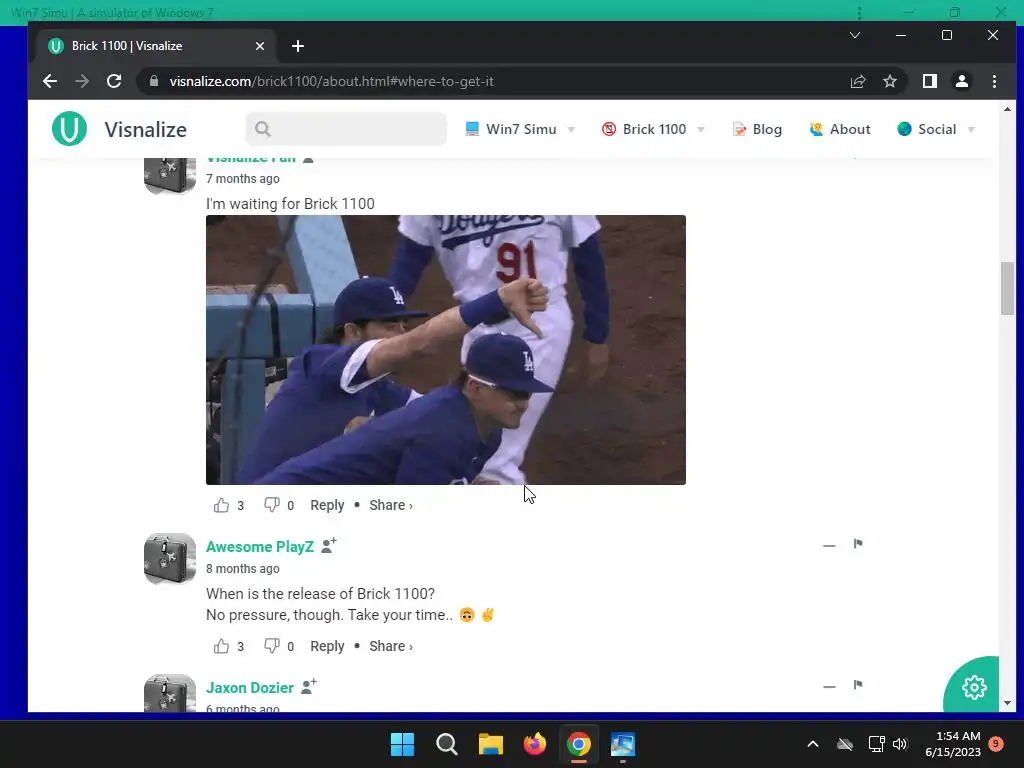This screenshot has width=1024, height=768.
Task: Collapse Awesome PlayZ comment
Action: coord(829,545)
